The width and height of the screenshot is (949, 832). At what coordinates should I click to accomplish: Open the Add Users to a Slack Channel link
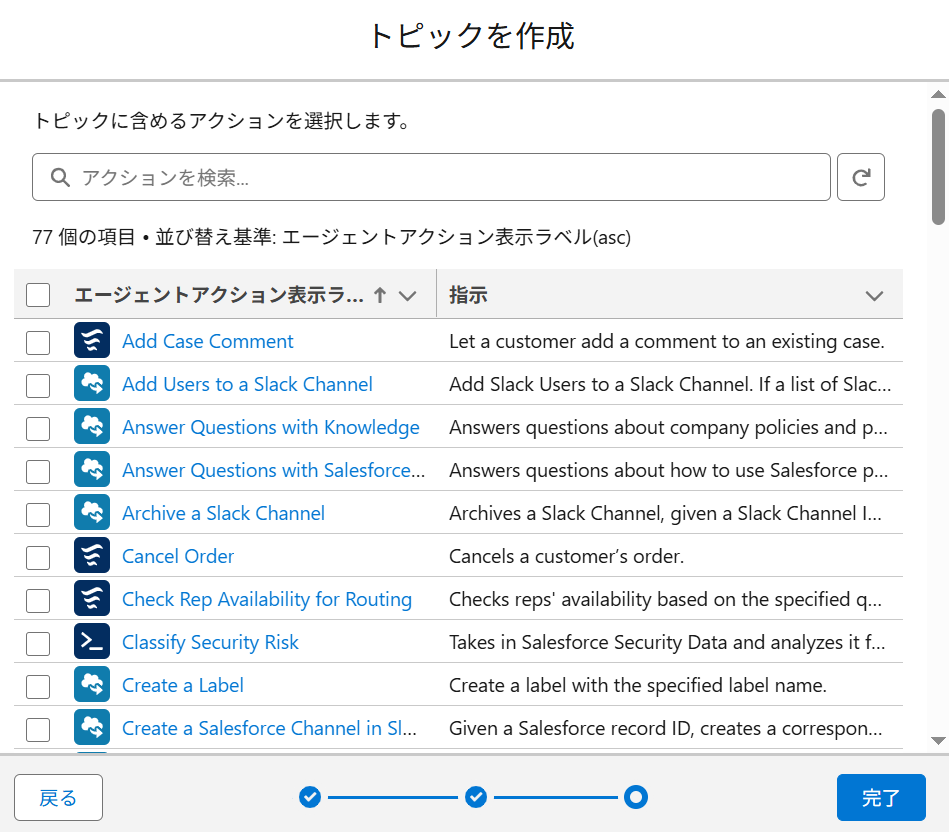(x=248, y=384)
